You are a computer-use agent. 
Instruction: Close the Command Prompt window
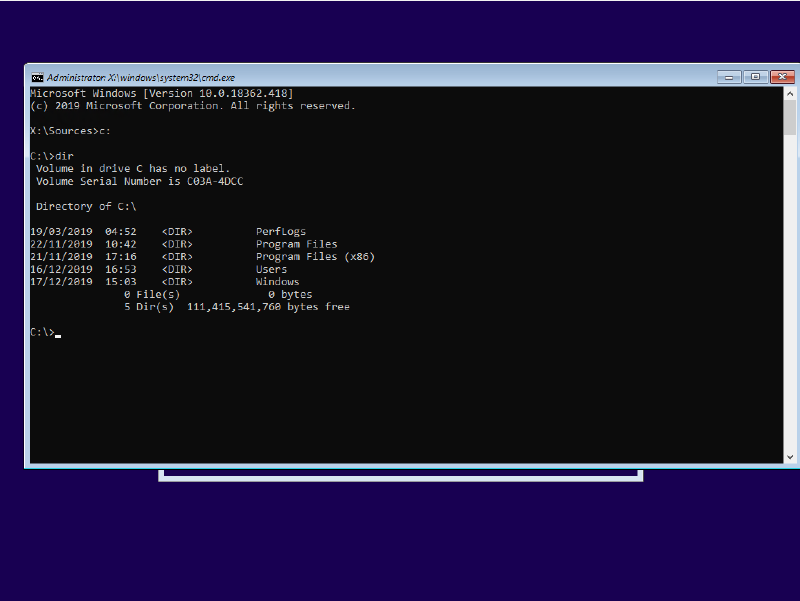point(783,77)
